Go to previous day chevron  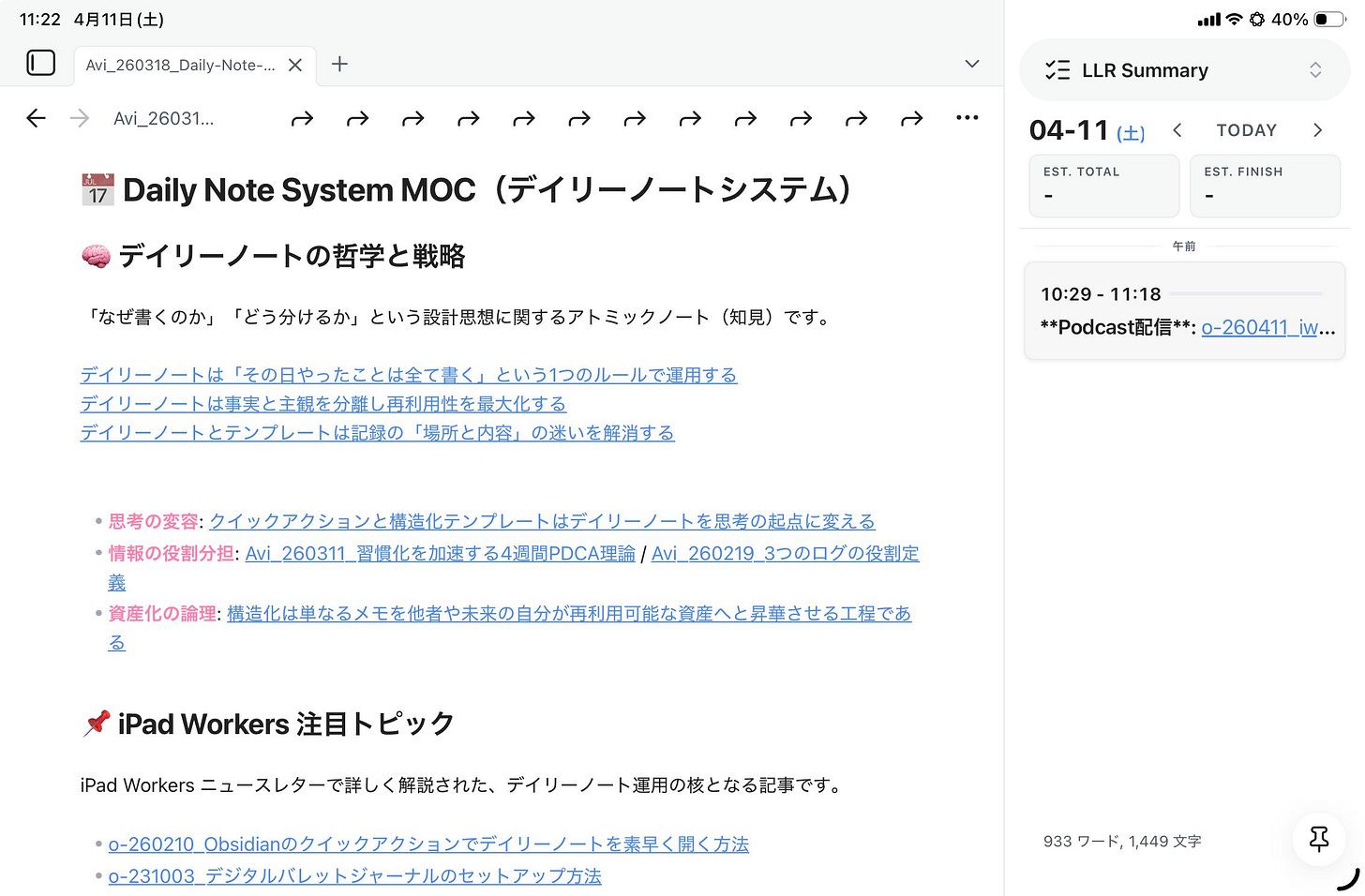pyautogui.click(x=1177, y=130)
